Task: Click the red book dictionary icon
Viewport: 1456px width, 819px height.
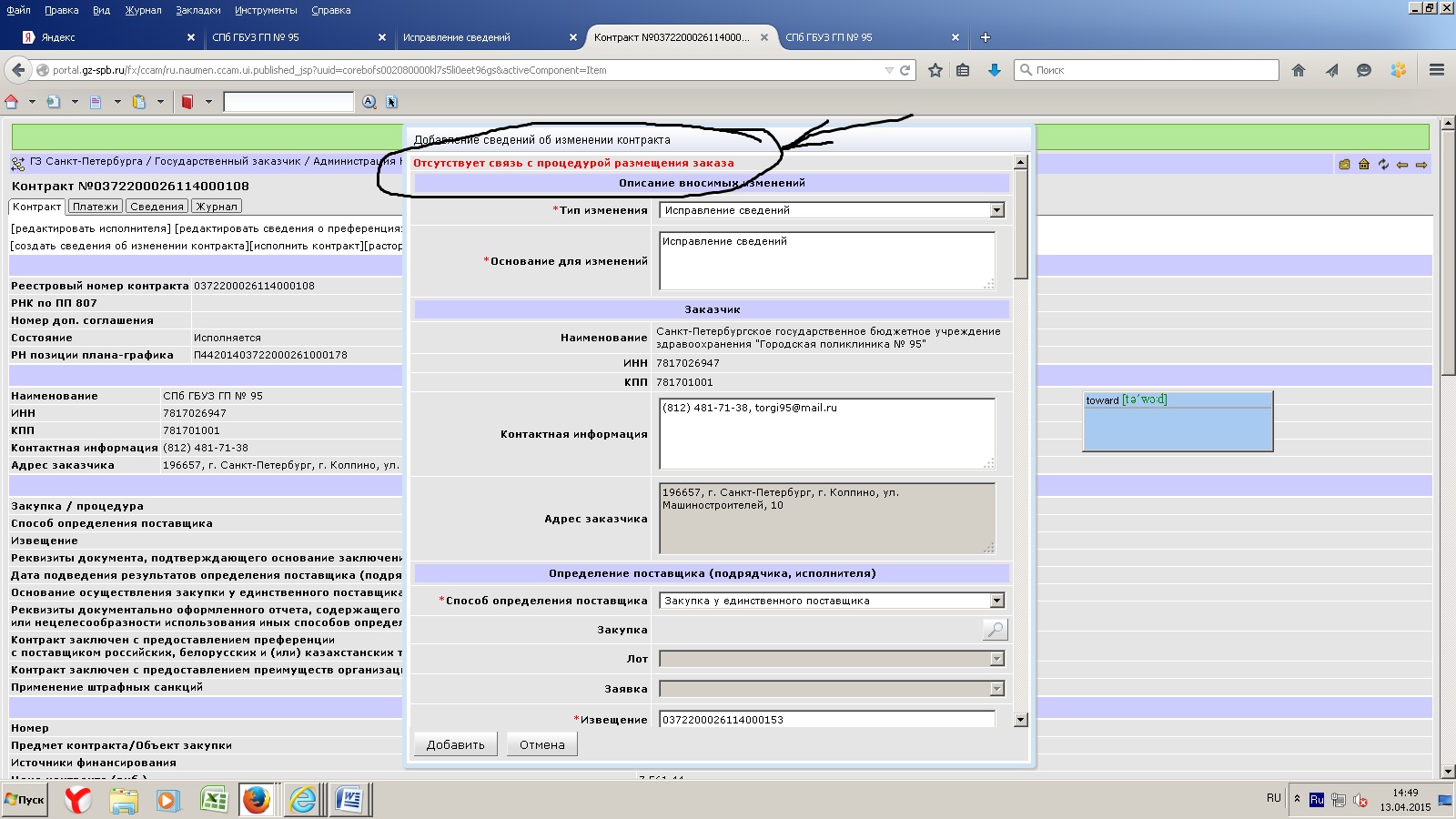Action: (x=187, y=102)
